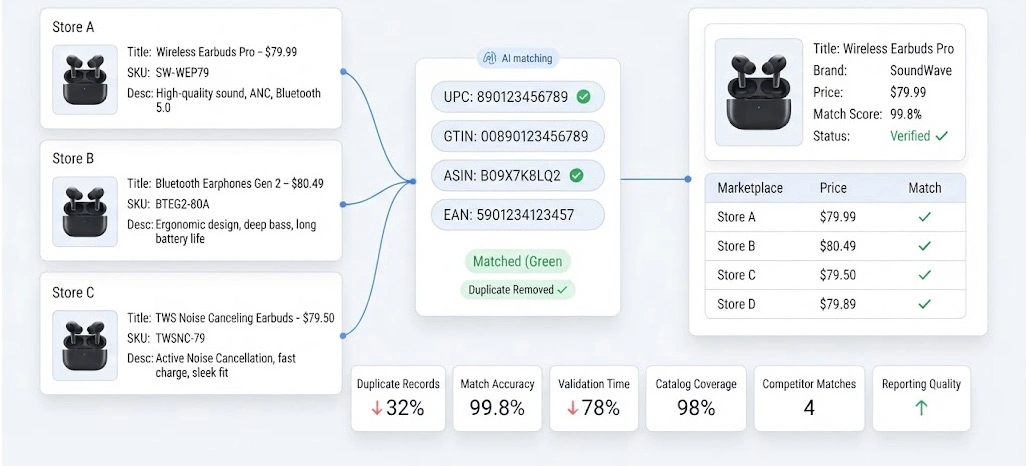The image size is (1026, 466).
Task: Click the Validation Time metric card
Action: (x=593, y=398)
